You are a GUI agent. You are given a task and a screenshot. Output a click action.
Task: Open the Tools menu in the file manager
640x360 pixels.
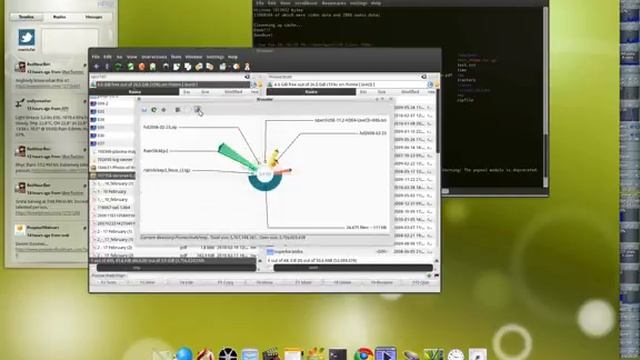tap(176, 57)
